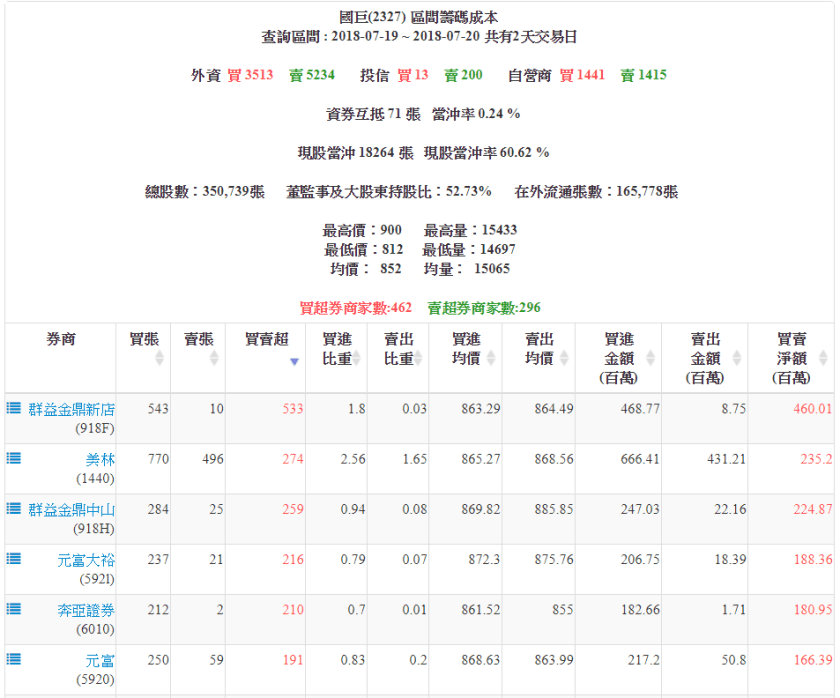
Task: Click list icon beside 奔亞證券 row
Action: pyautogui.click(x=14, y=608)
